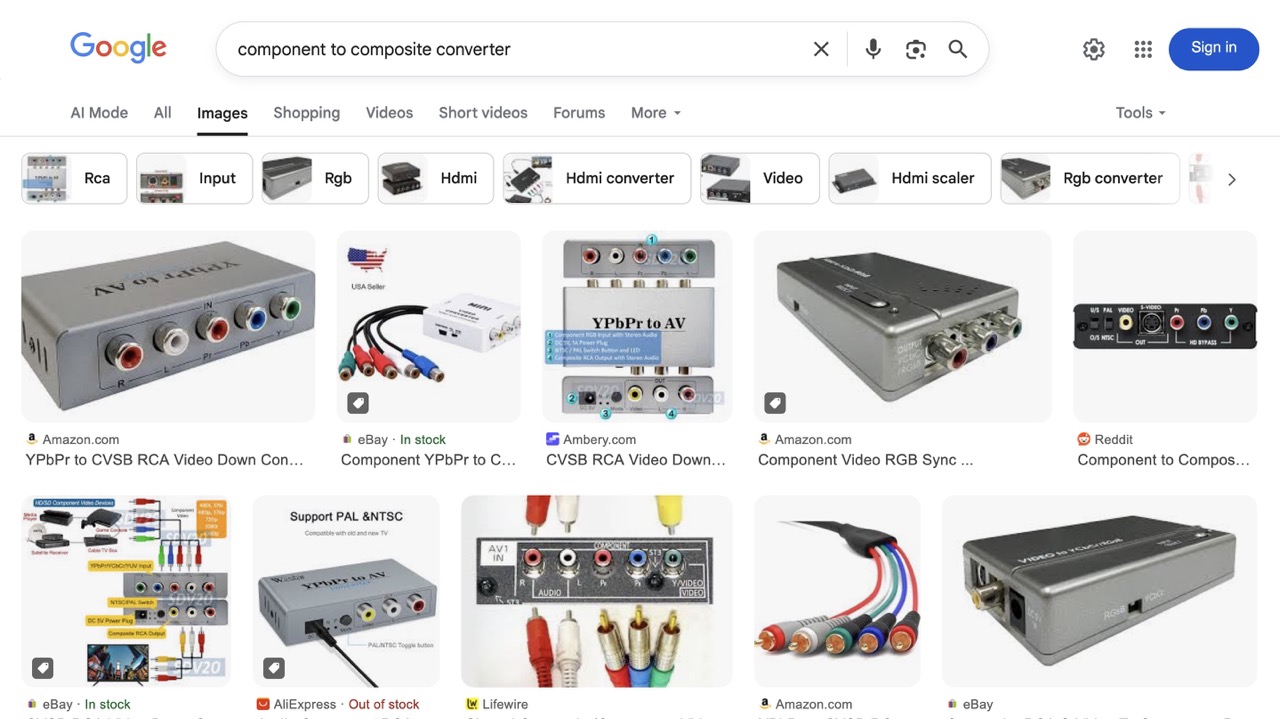The width and height of the screenshot is (1280, 719).
Task: Click the Google logo
Action: 118,48
